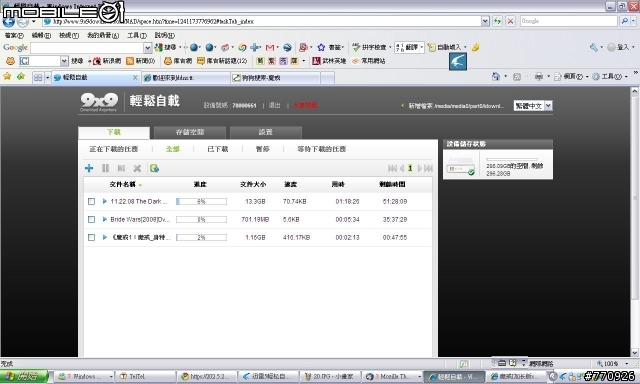Click the browser search box at top right
640x384 pixels.
[x=568, y=21]
